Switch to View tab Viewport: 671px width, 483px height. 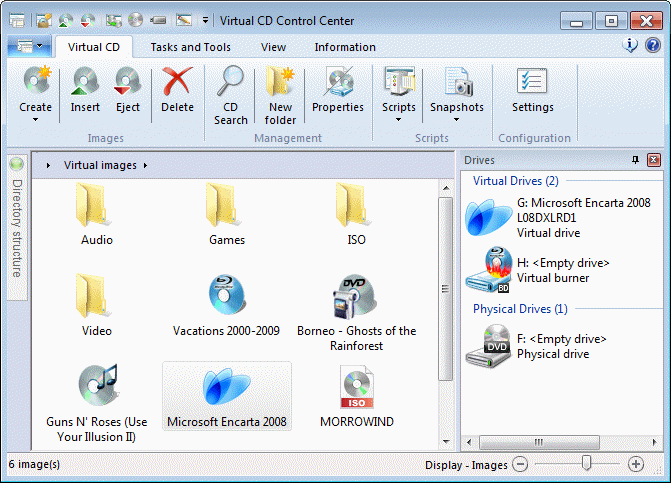[x=273, y=47]
